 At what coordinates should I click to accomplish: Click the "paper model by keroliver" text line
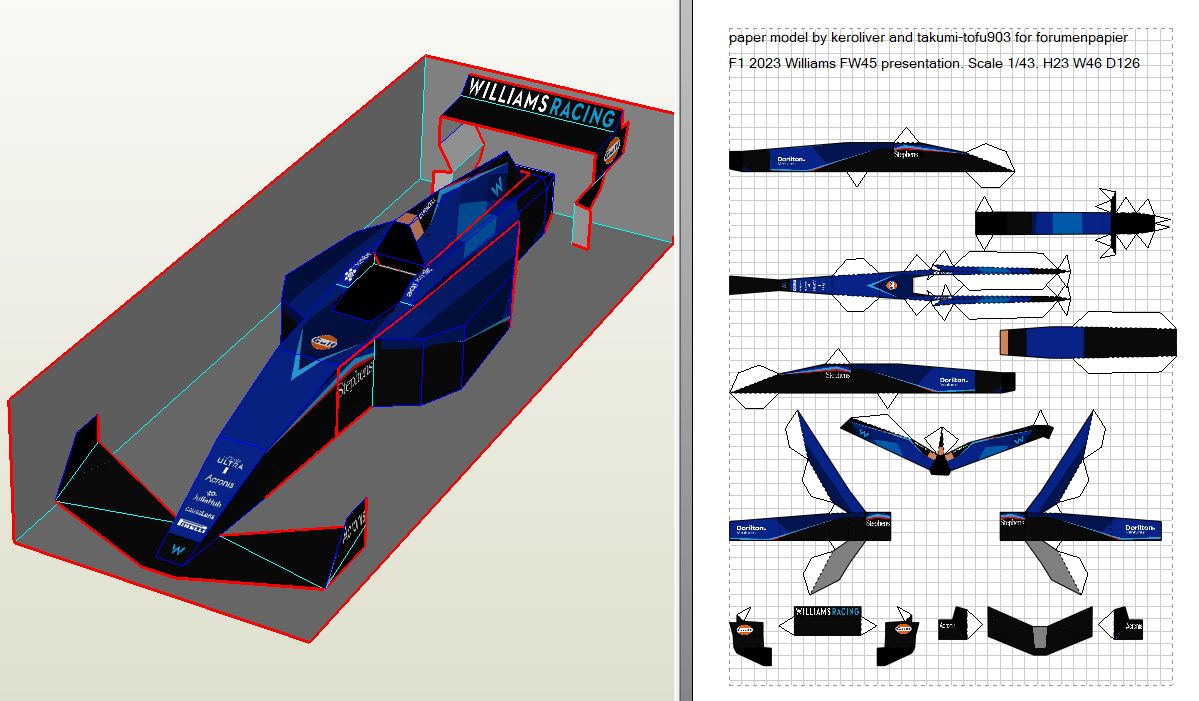927,38
